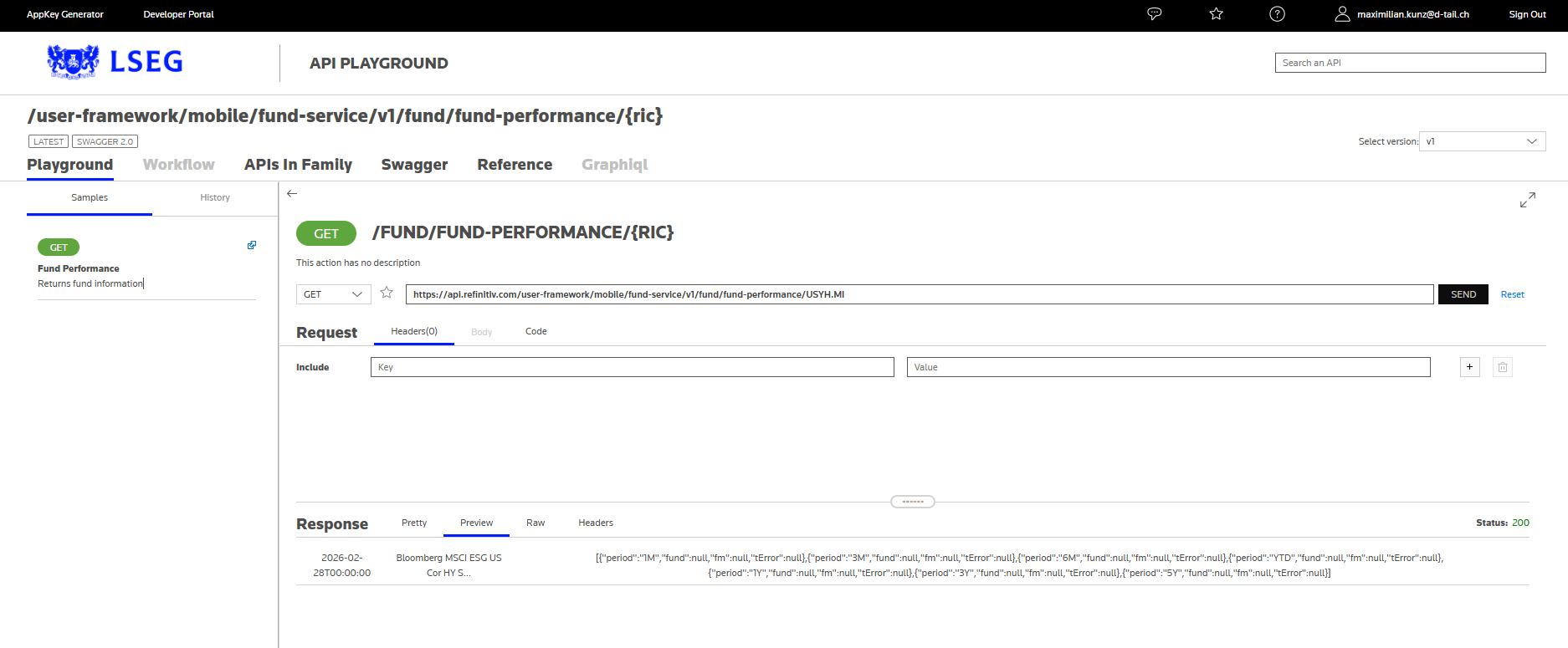1568x648 pixels.
Task: Switch to the Workflow tab
Action: point(178,165)
